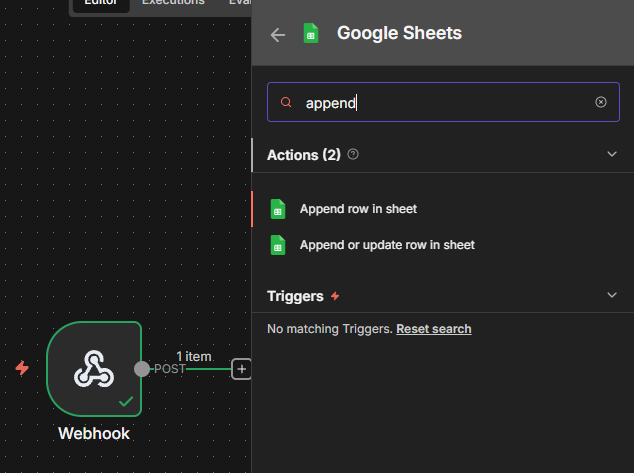
Task: Click the lightning icon beside Triggers heading
Action: [x=335, y=297]
